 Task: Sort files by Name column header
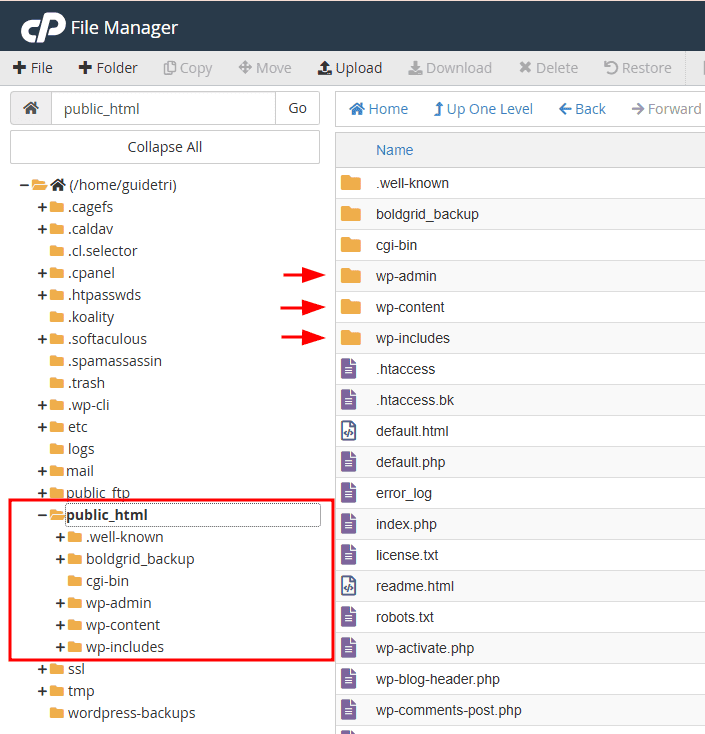tap(394, 150)
